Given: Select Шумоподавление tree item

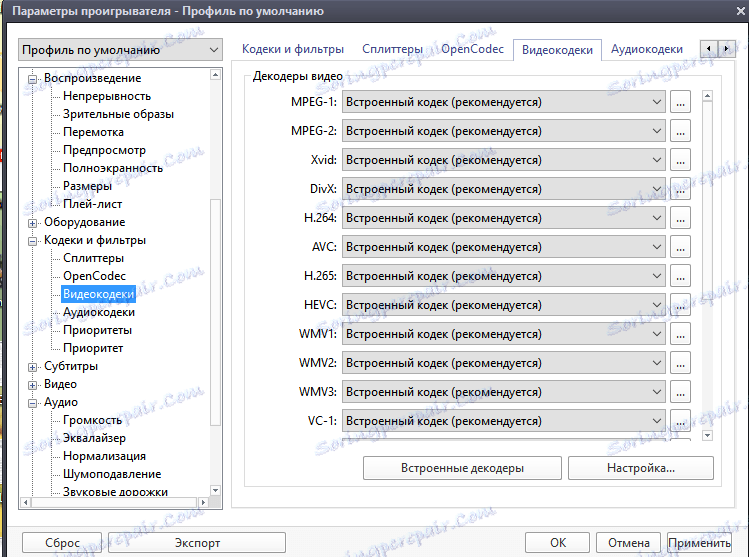Looking at the screenshot, I should click(x=112, y=474).
